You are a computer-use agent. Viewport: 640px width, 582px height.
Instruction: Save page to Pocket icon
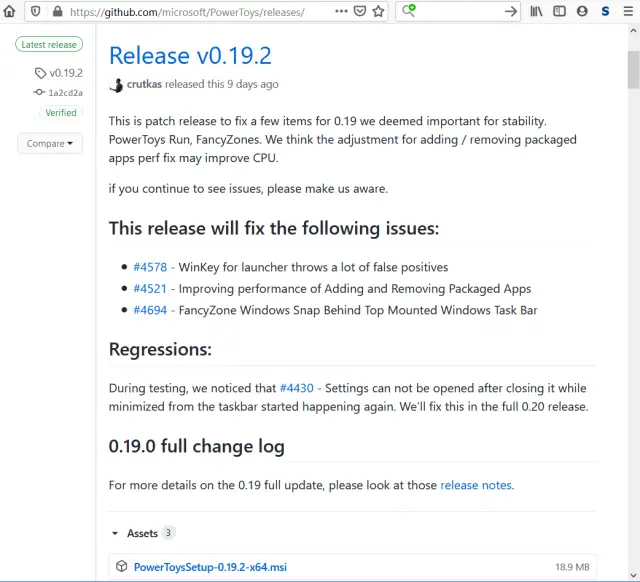tap(360, 11)
